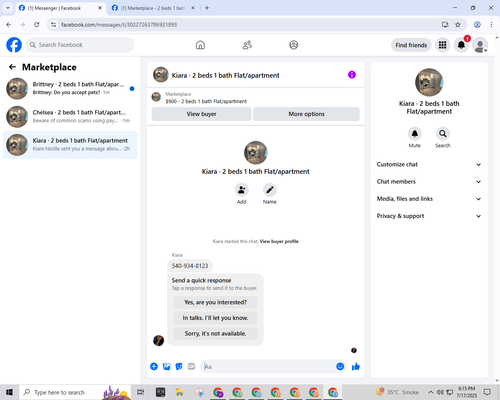The width and height of the screenshot is (500, 400).
Task: Open Windows Start menu
Action: click(x=9, y=392)
